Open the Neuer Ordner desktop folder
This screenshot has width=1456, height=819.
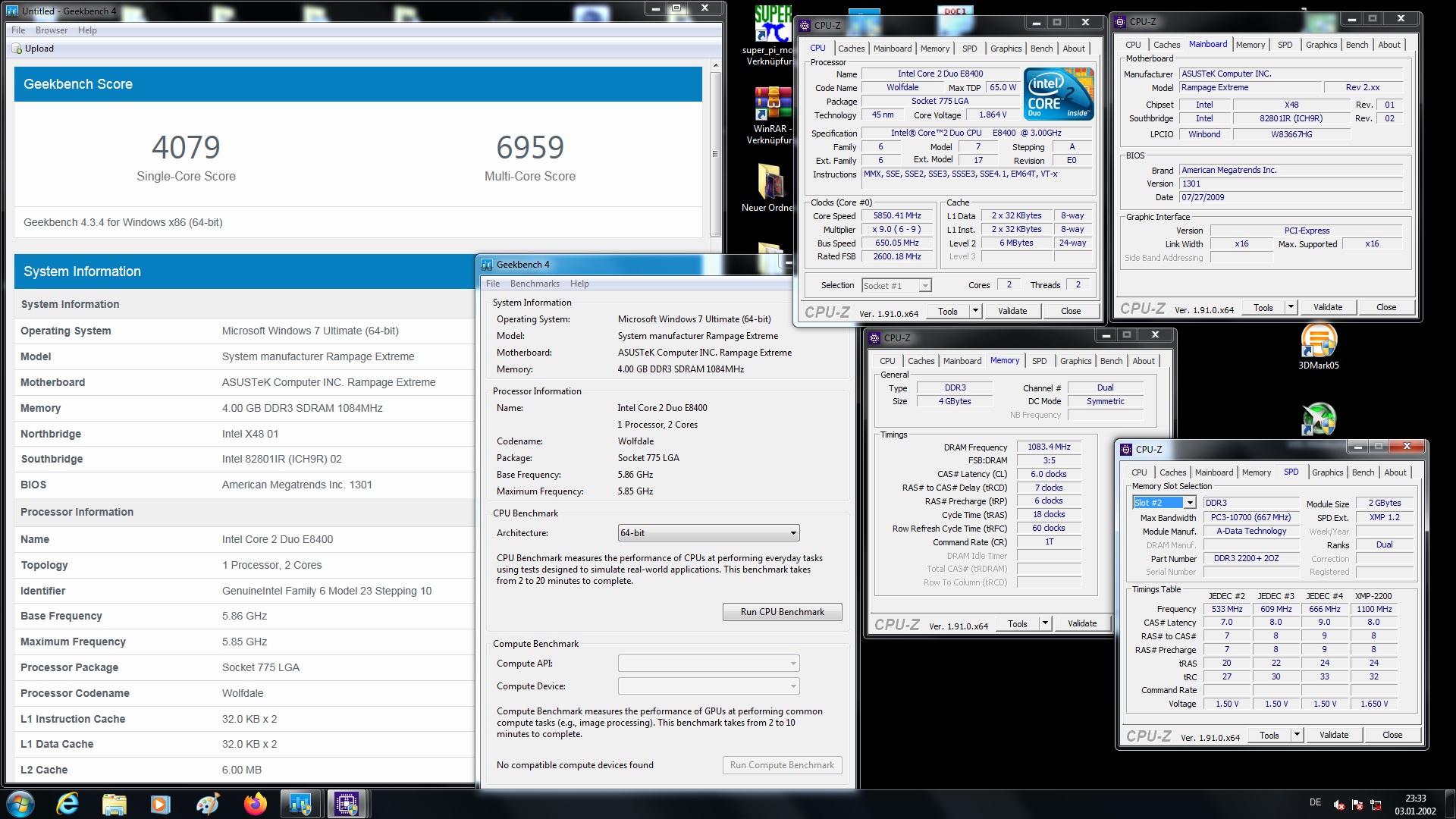coord(769,188)
